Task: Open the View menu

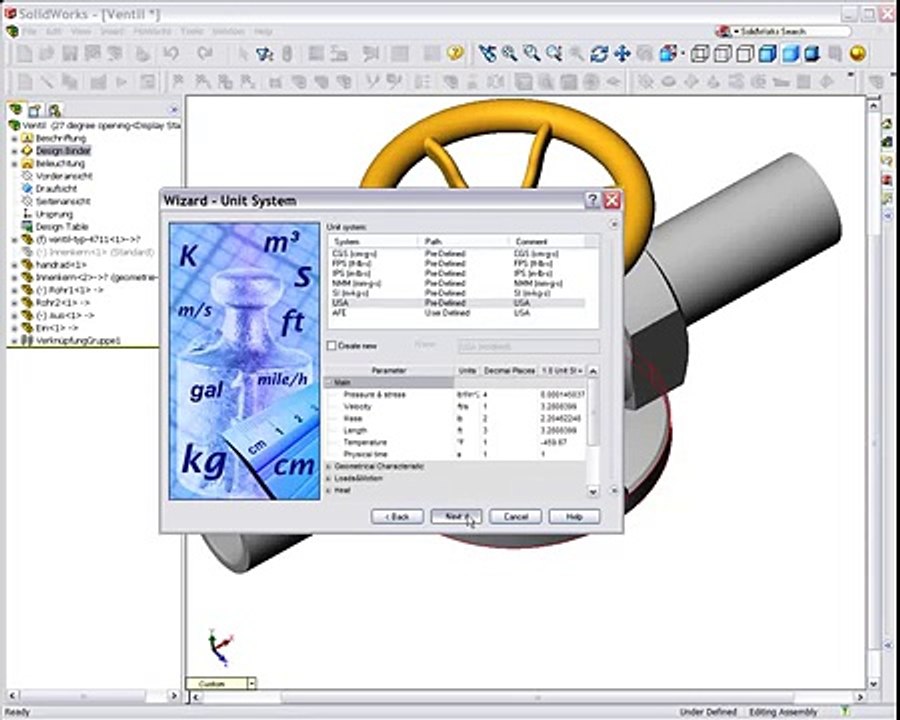Action: tap(80, 32)
